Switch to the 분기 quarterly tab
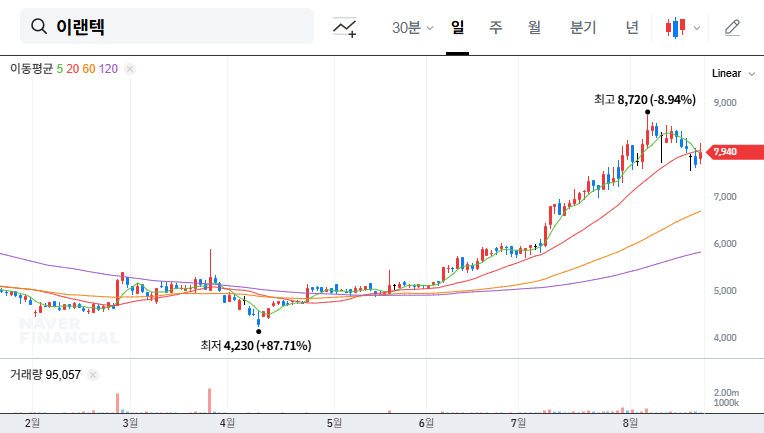 pyautogui.click(x=582, y=27)
